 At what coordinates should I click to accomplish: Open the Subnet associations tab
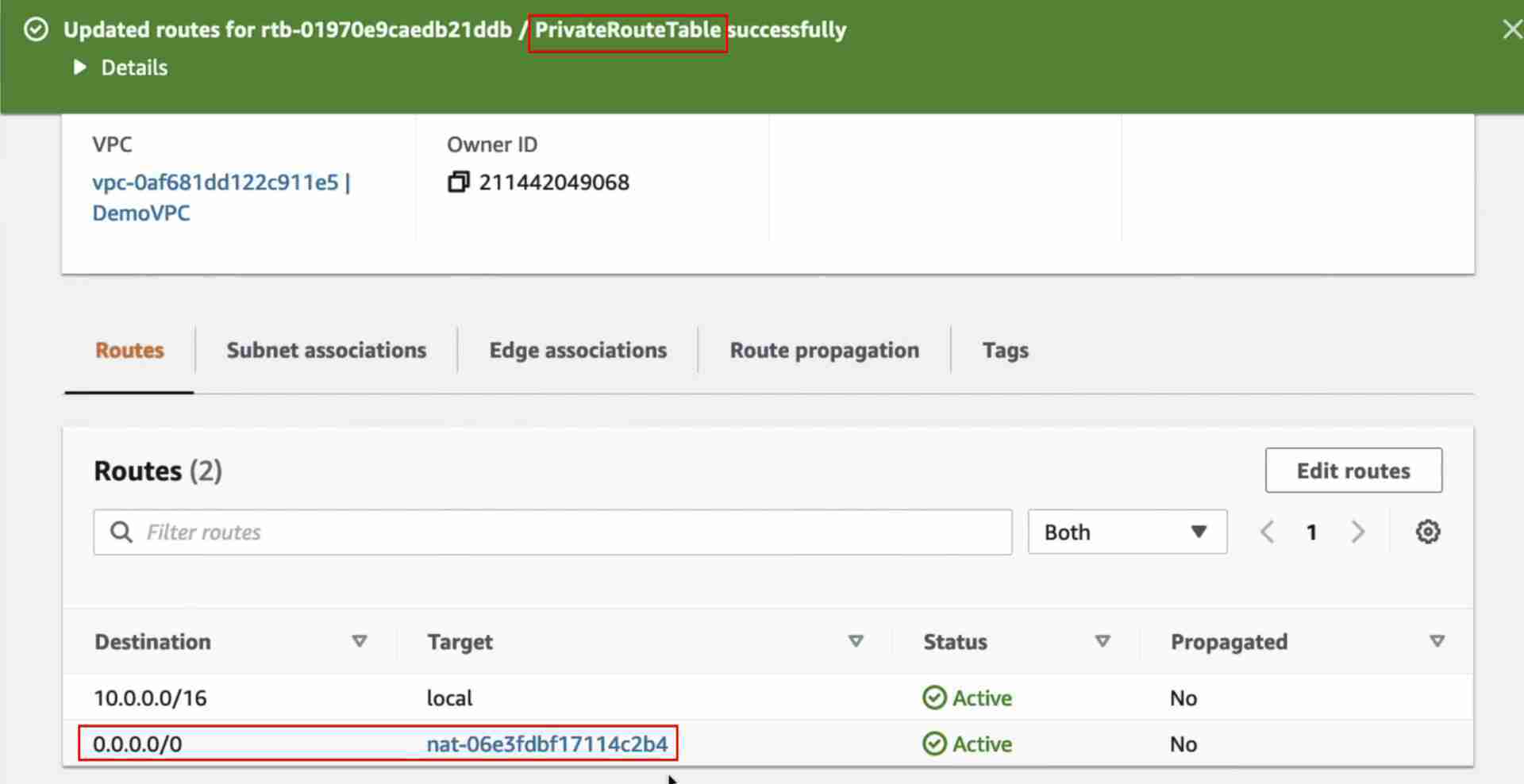click(x=326, y=350)
